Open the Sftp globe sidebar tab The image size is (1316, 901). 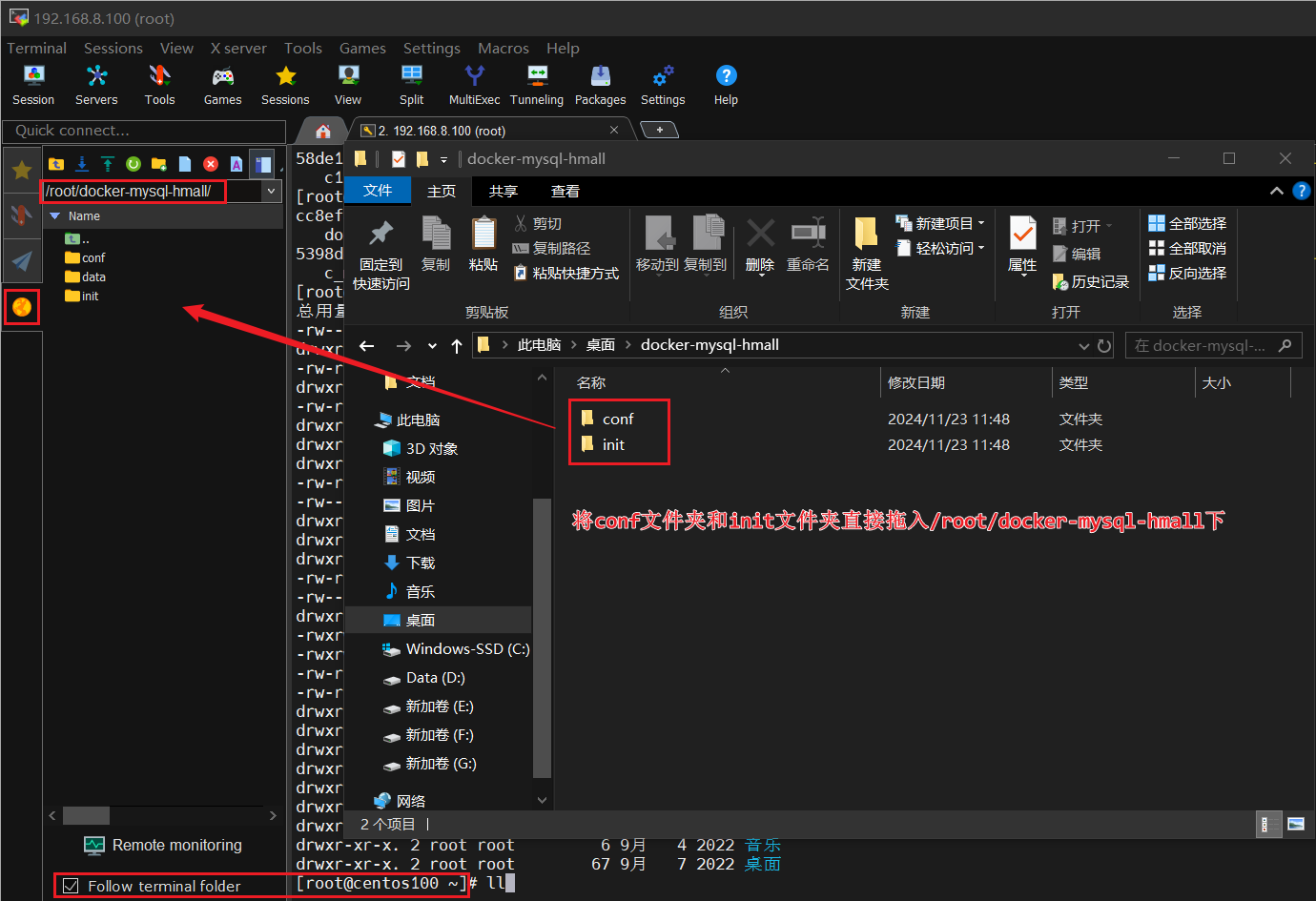point(21,307)
